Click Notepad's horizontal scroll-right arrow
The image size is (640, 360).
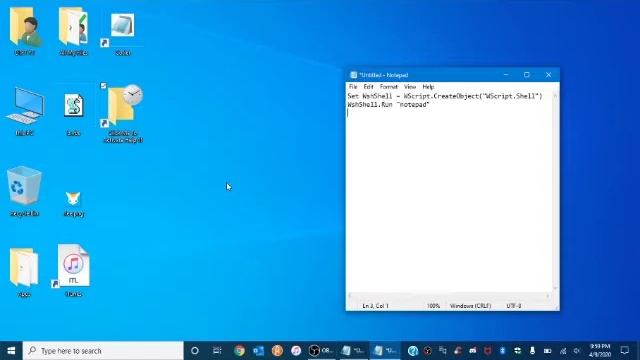[548, 296]
